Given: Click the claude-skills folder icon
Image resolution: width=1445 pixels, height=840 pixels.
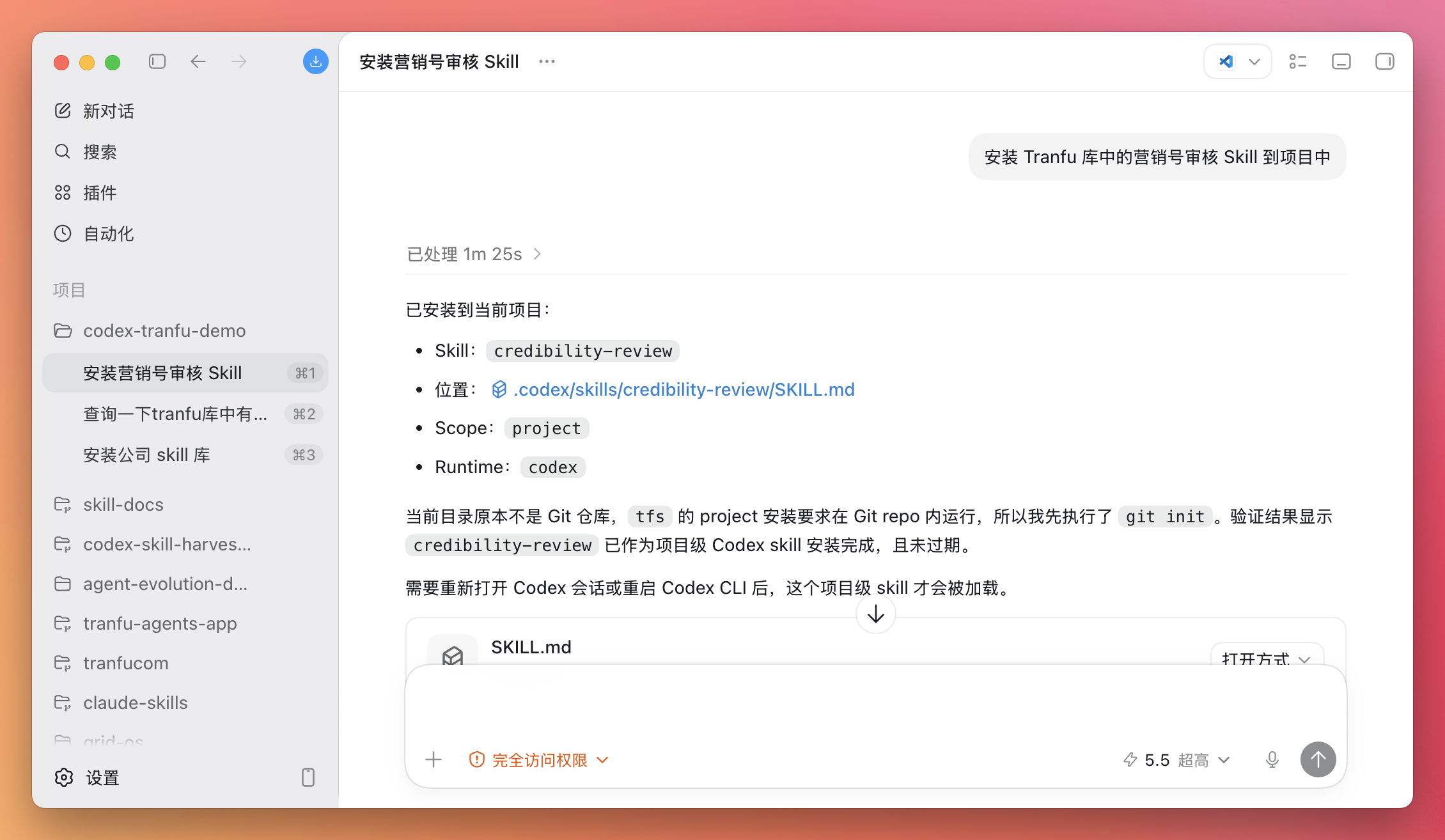Looking at the screenshot, I should coord(63,703).
